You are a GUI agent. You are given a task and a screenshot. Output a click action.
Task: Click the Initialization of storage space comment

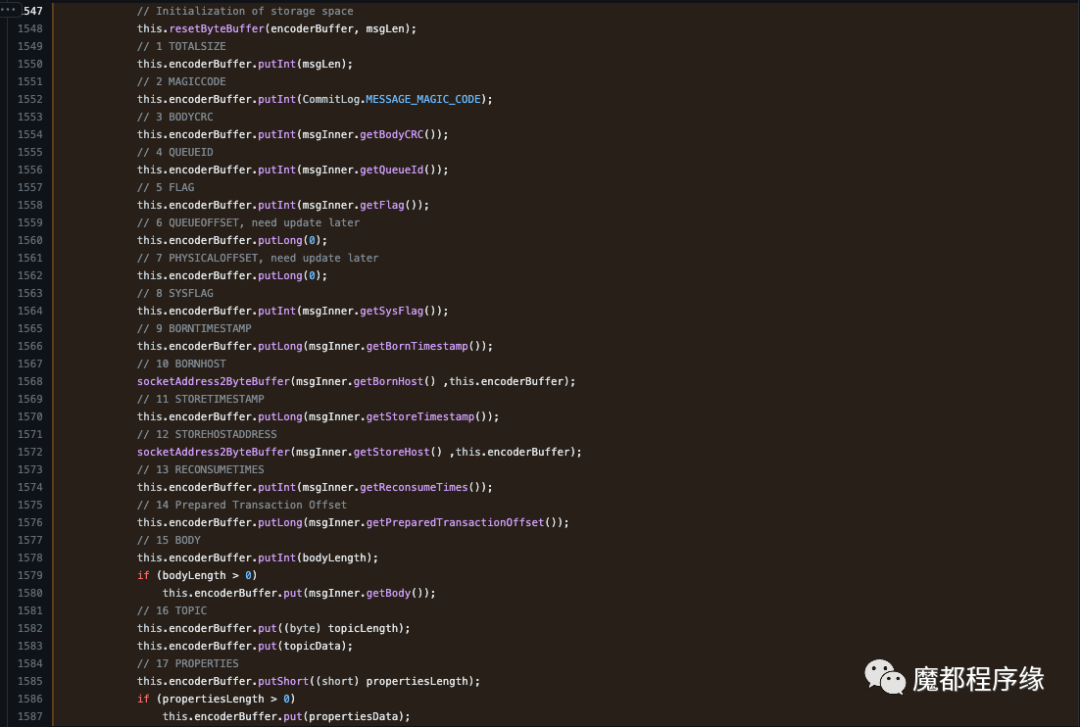(x=245, y=11)
